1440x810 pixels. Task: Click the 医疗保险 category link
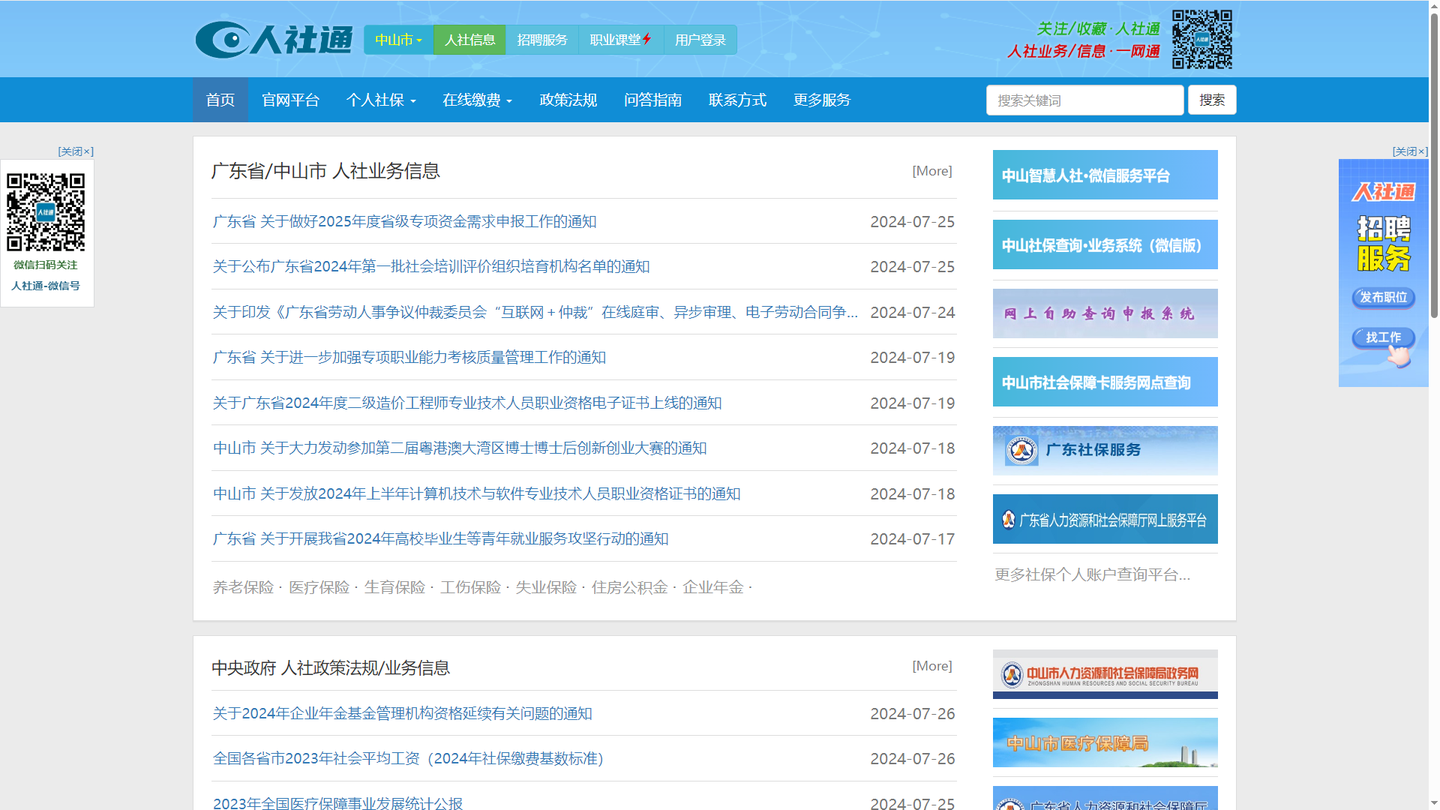(x=319, y=587)
